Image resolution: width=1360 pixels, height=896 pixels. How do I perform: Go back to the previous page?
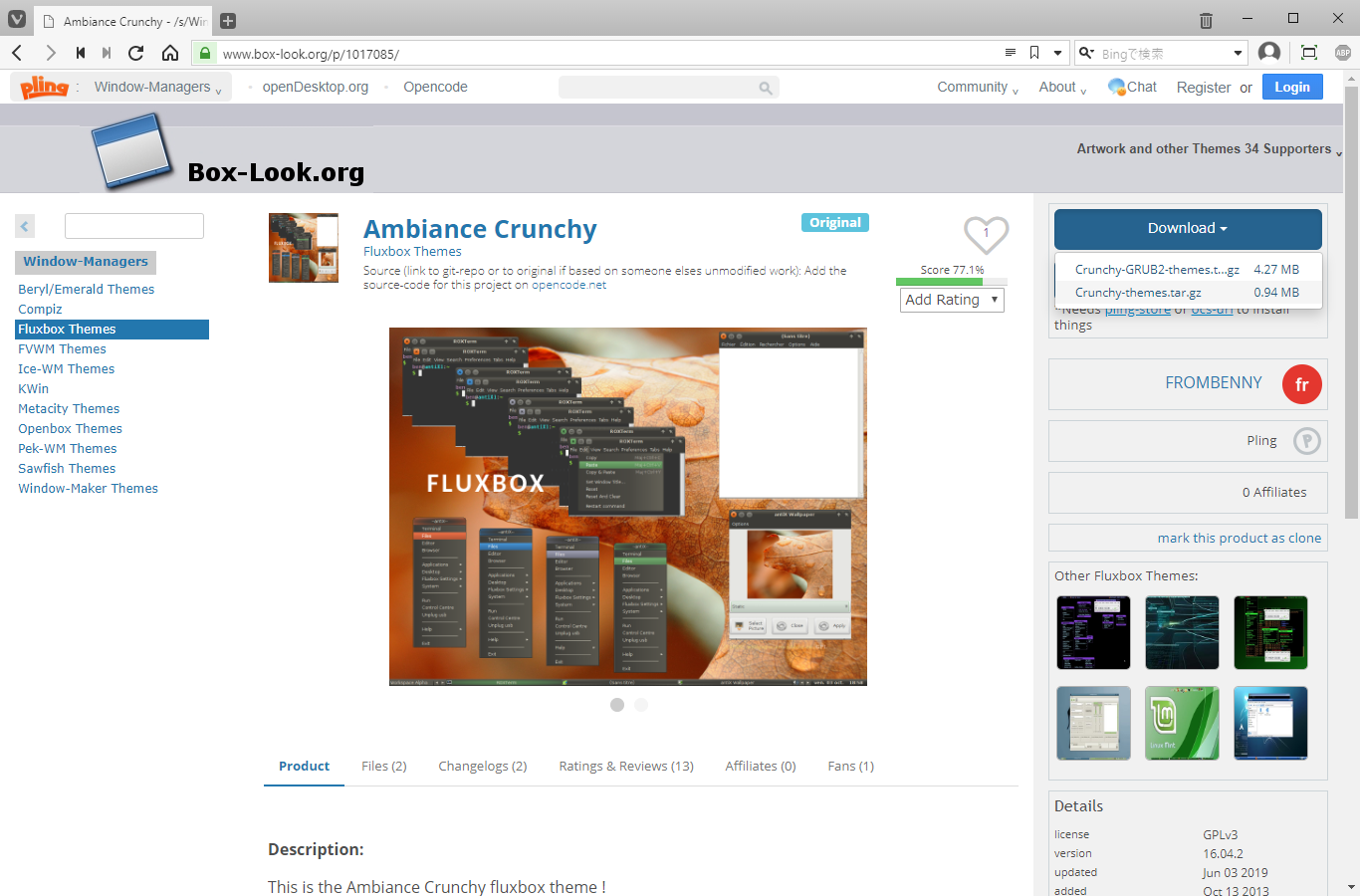(17, 53)
